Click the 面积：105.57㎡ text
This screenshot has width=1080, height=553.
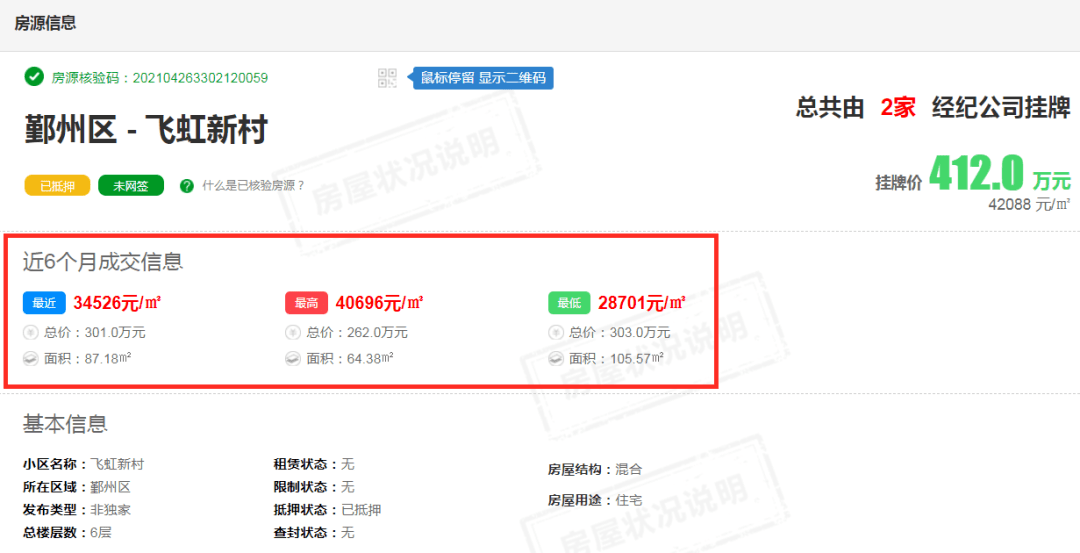[x=616, y=359]
